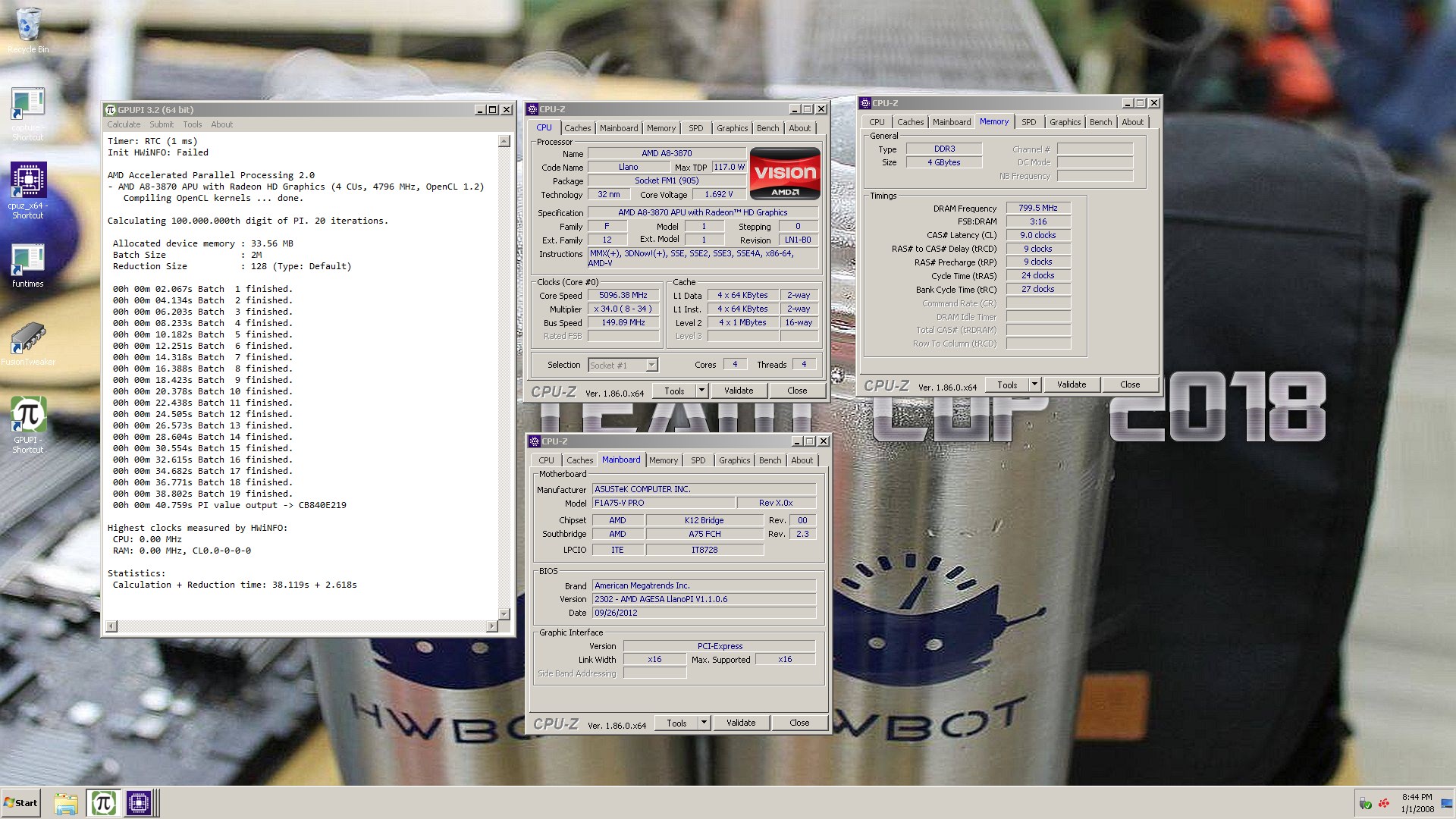Click the Core Speed 5096.38 MHz value
Viewport: 1456px width, 819px height.
623,296
